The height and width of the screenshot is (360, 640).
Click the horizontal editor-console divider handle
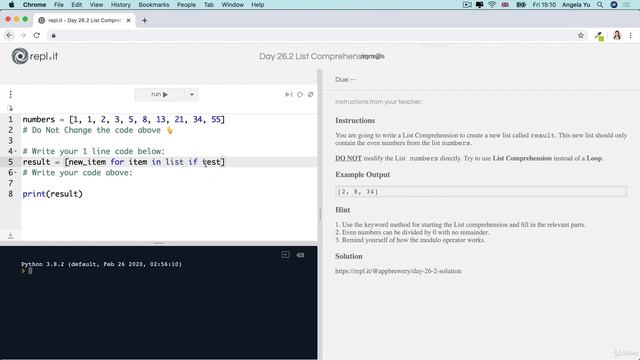[x=159, y=243]
